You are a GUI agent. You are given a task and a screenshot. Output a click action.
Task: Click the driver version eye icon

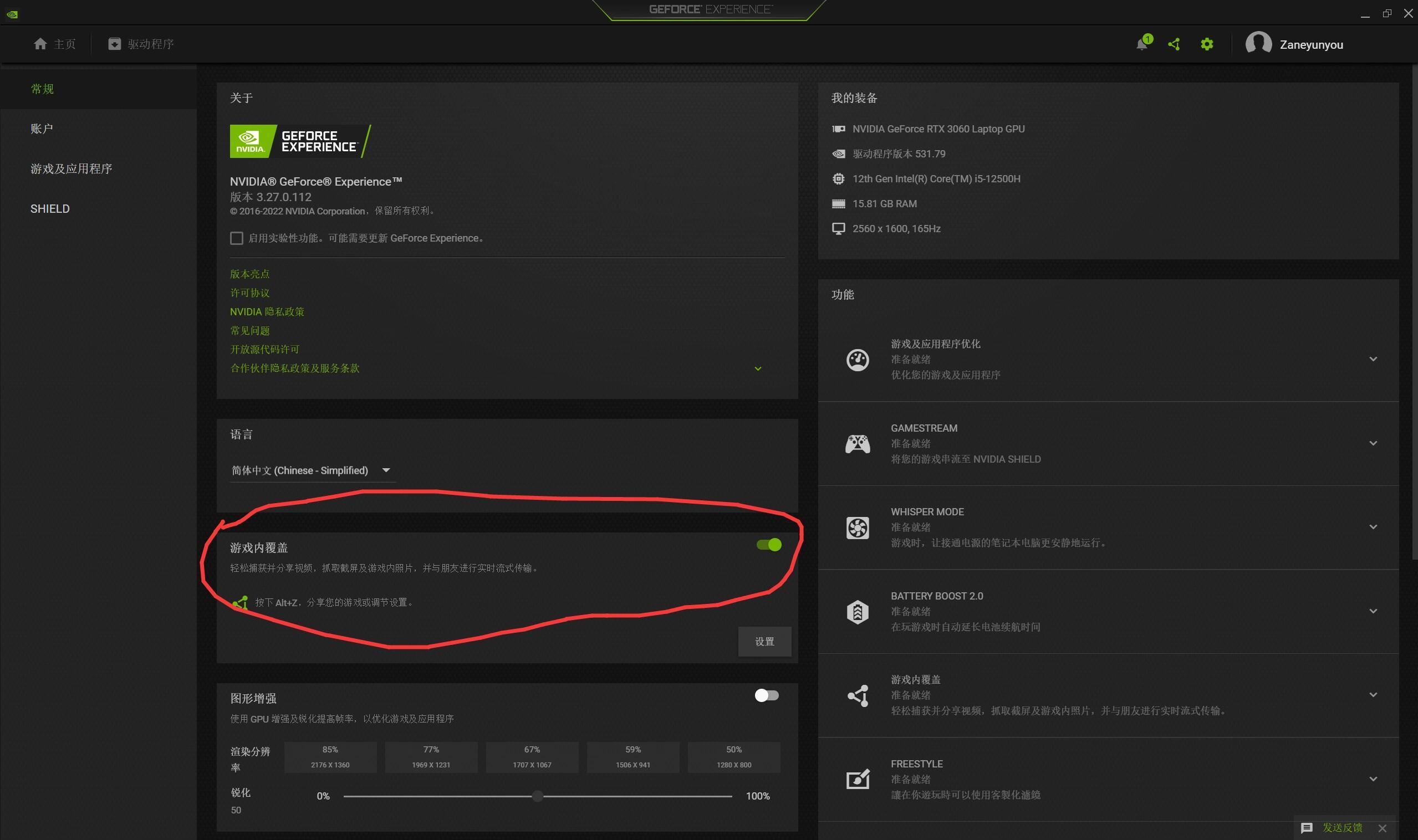pos(838,154)
